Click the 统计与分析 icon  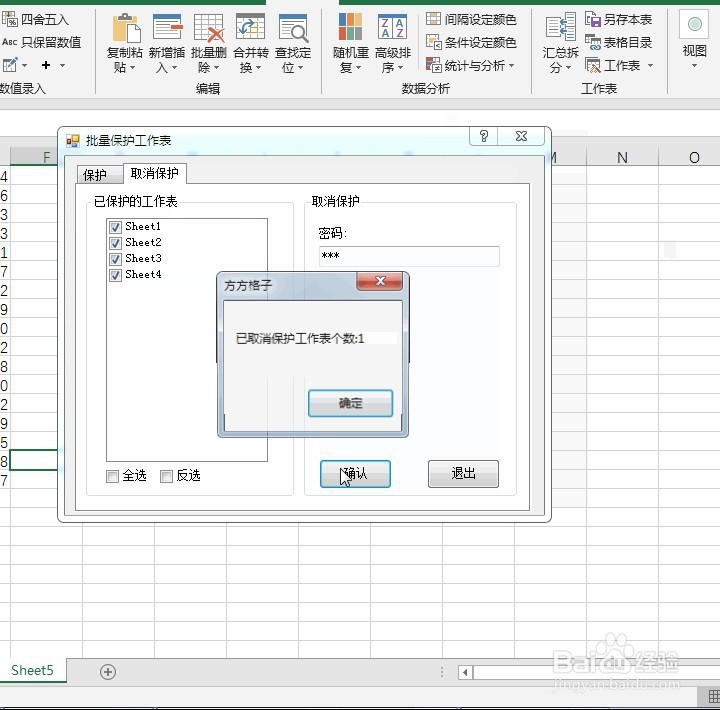[433, 65]
